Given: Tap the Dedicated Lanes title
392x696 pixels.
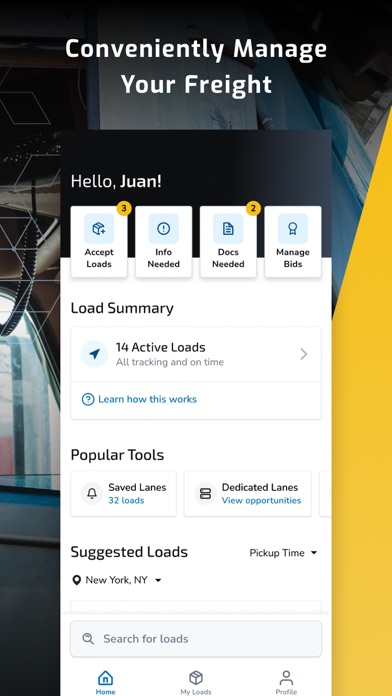Looking at the screenshot, I should (260, 487).
